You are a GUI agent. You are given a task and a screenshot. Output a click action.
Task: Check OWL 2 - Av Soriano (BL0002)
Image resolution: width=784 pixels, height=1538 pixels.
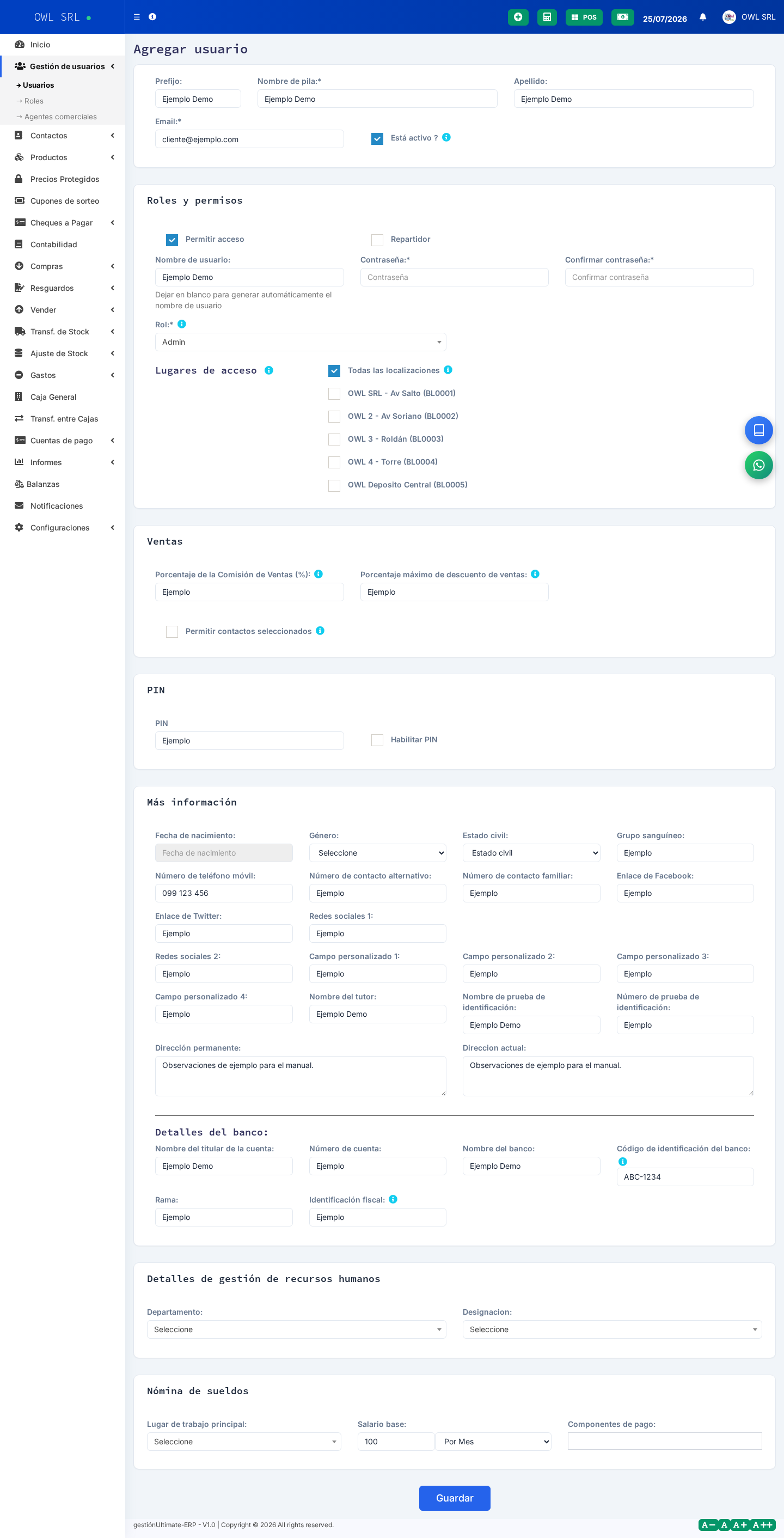point(334,417)
